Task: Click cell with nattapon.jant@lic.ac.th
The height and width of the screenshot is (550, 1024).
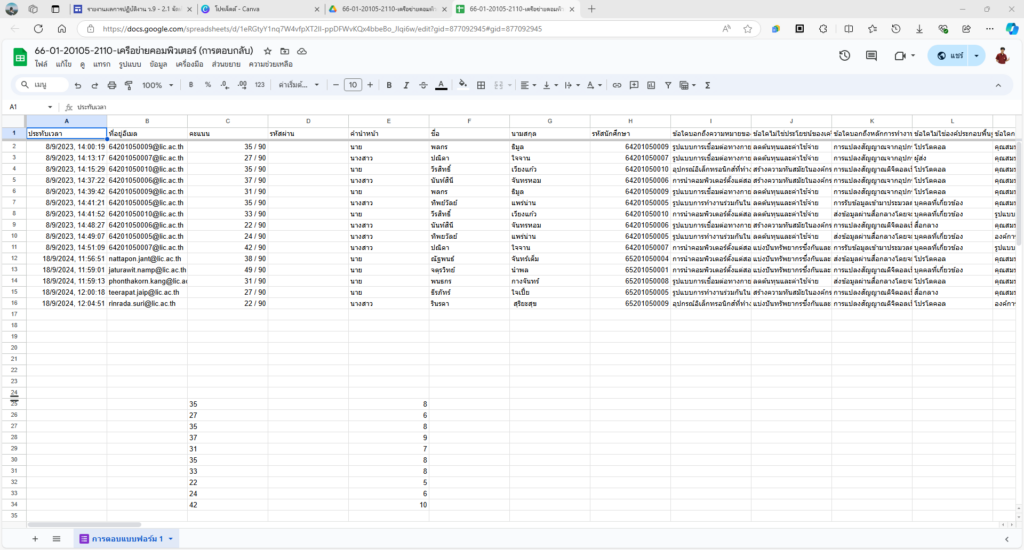Action: pyautogui.click(x=147, y=259)
